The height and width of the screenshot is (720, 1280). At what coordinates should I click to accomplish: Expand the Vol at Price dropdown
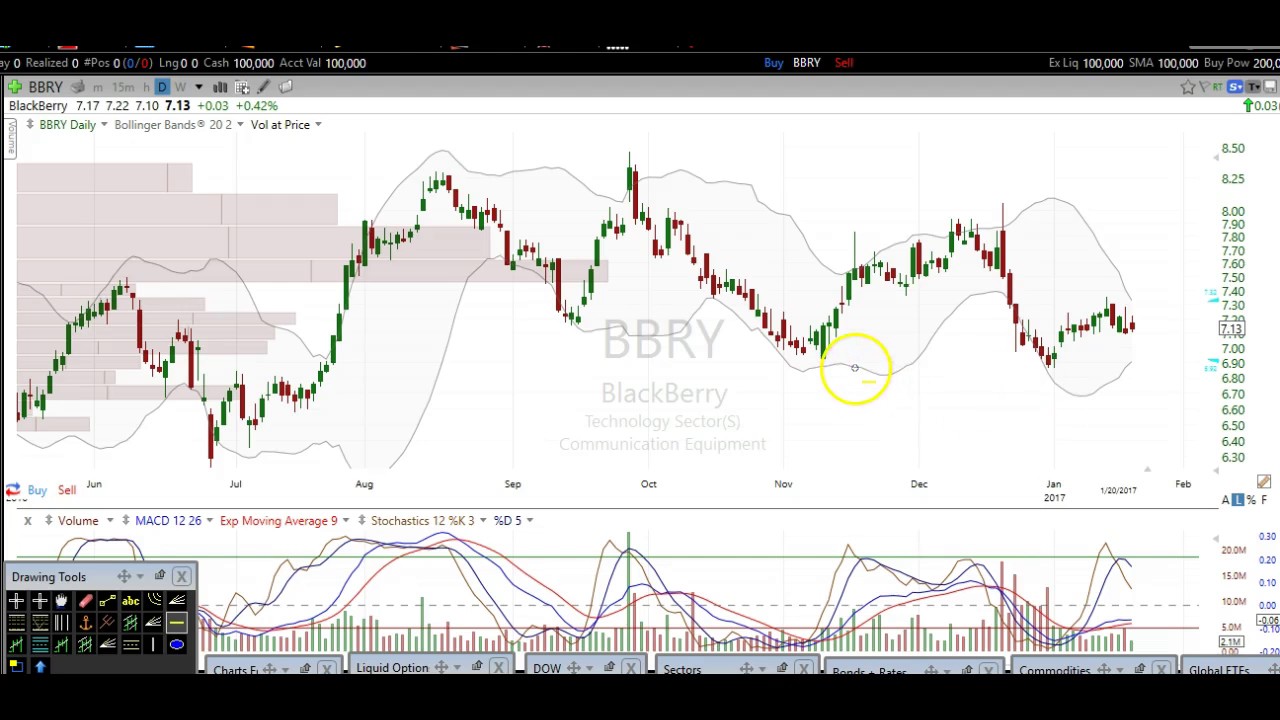pos(317,125)
